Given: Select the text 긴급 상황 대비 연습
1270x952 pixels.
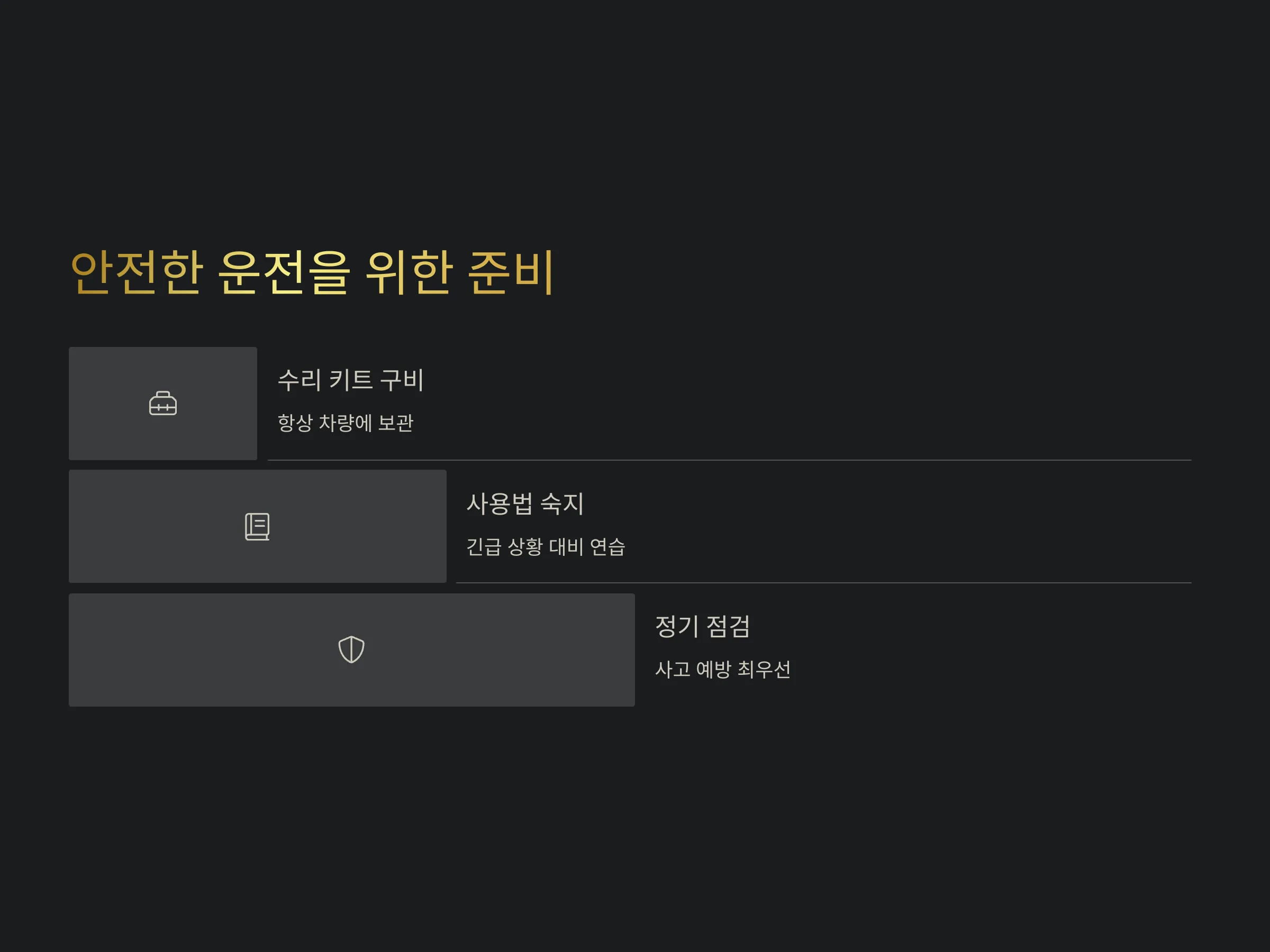Looking at the screenshot, I should (x=546, y=546).
